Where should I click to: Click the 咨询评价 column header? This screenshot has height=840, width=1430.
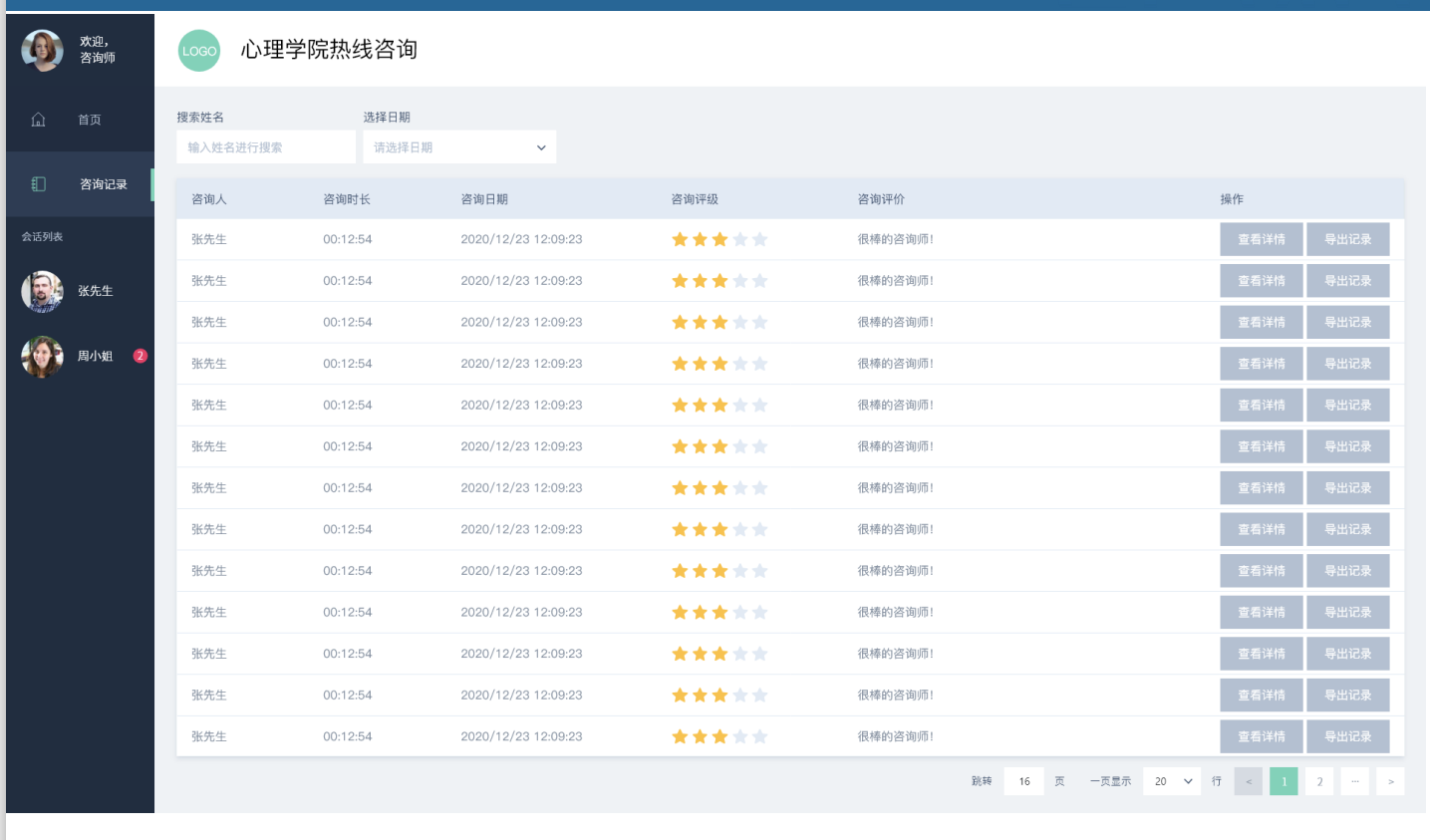[882, 199]
